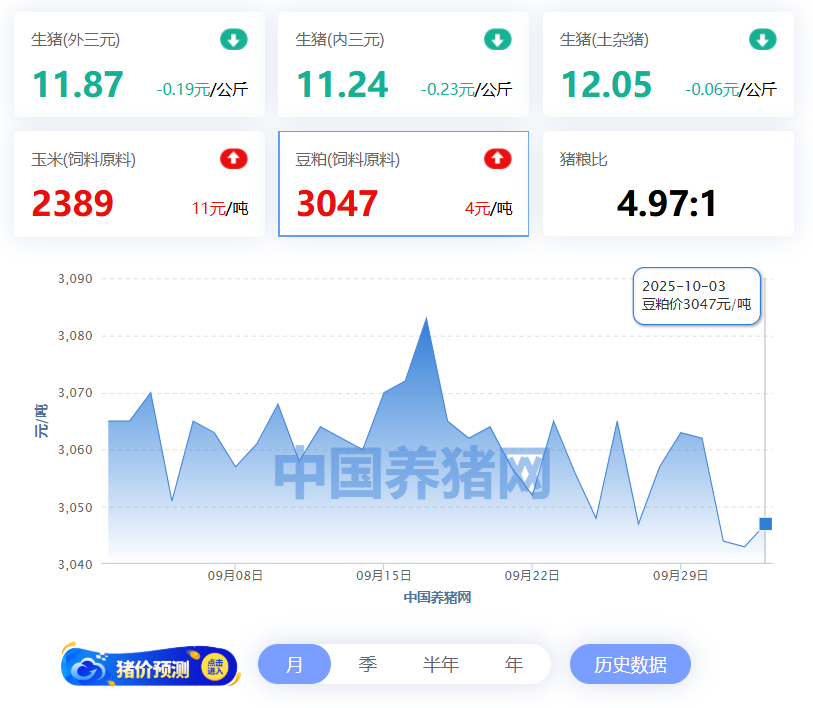Click red up arrow on 玉米 card
Image resolution: width=813 pixels, height=708 pixels.
pyautogui.click(x=233, y=159)
